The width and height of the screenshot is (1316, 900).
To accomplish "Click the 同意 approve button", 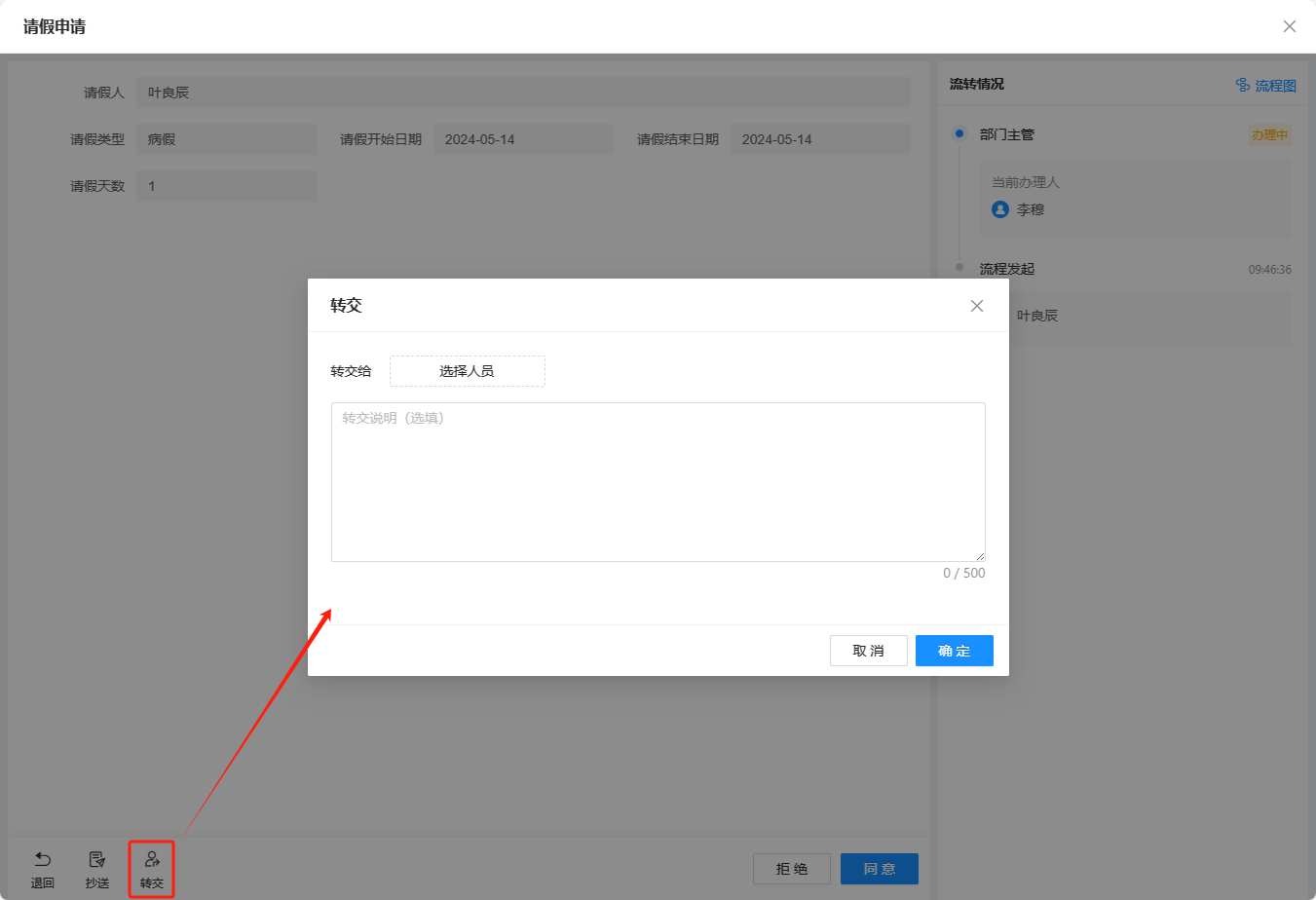I will click(x=879, y=869).
